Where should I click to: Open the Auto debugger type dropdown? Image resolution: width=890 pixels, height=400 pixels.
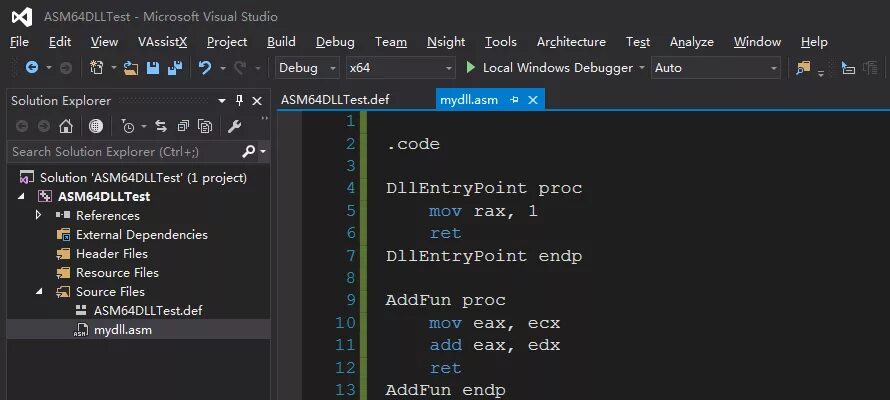(716, 68)
